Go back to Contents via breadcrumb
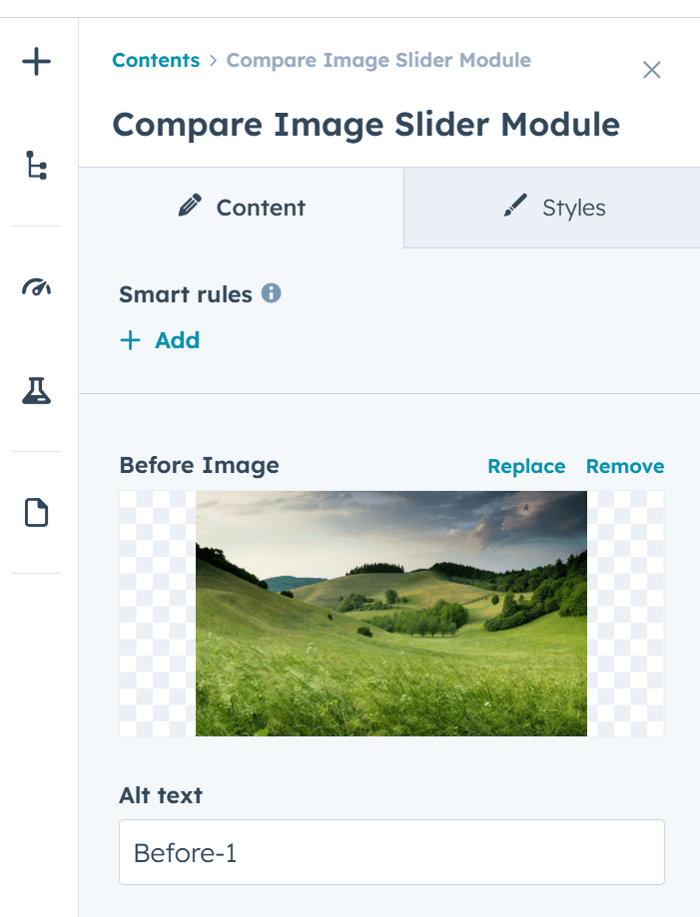 [x=156, y=60]
